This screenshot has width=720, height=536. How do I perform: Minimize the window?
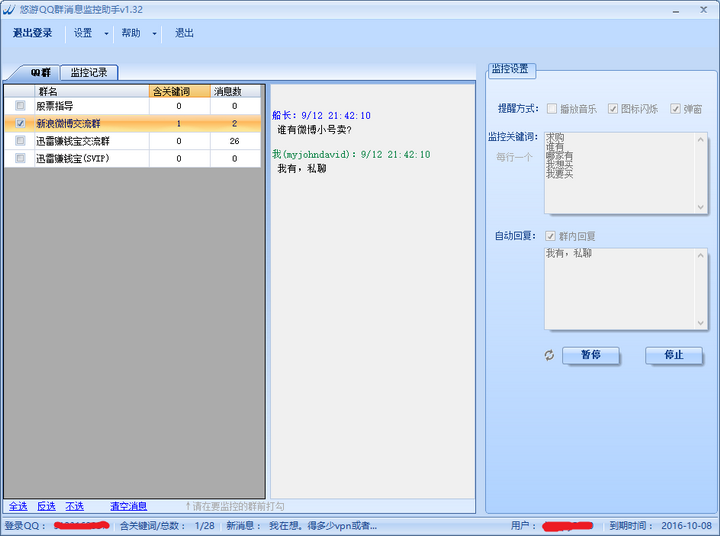point(675,10)
